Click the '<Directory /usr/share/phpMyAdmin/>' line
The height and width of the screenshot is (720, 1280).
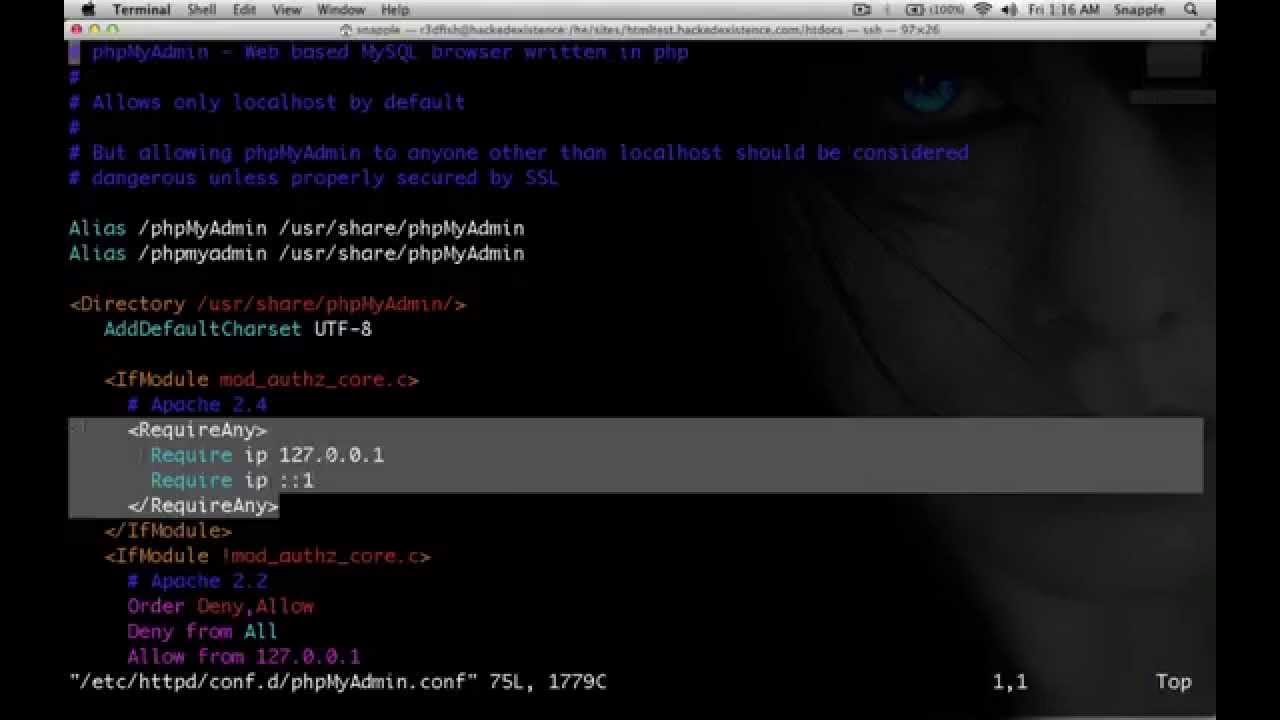pyautogui.click(x=267, y=304)
